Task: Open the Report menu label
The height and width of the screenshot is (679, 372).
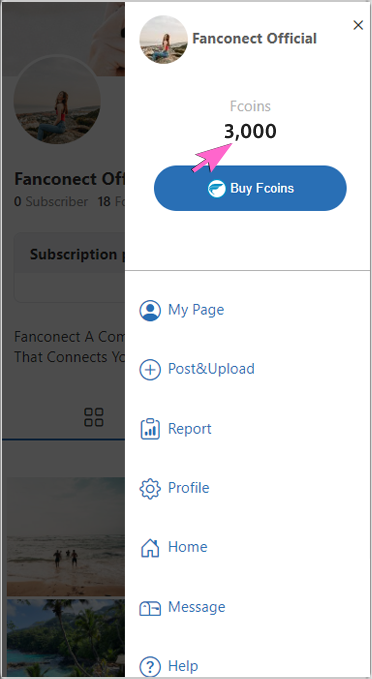Action: (190, 429)
